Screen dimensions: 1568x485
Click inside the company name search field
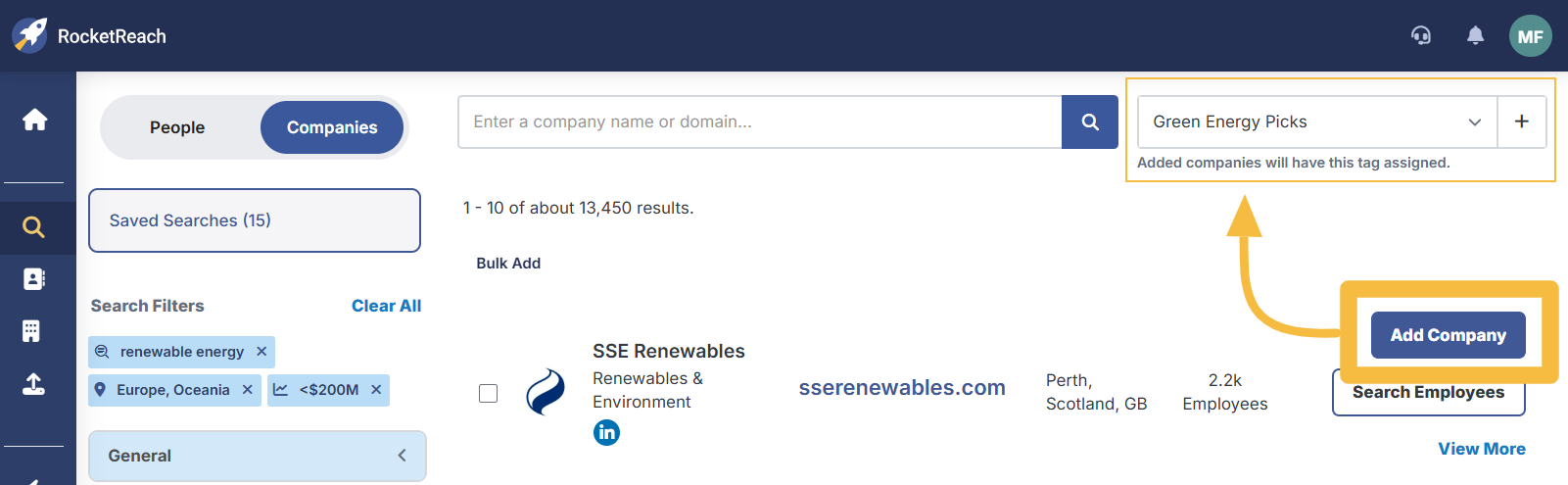760,121
